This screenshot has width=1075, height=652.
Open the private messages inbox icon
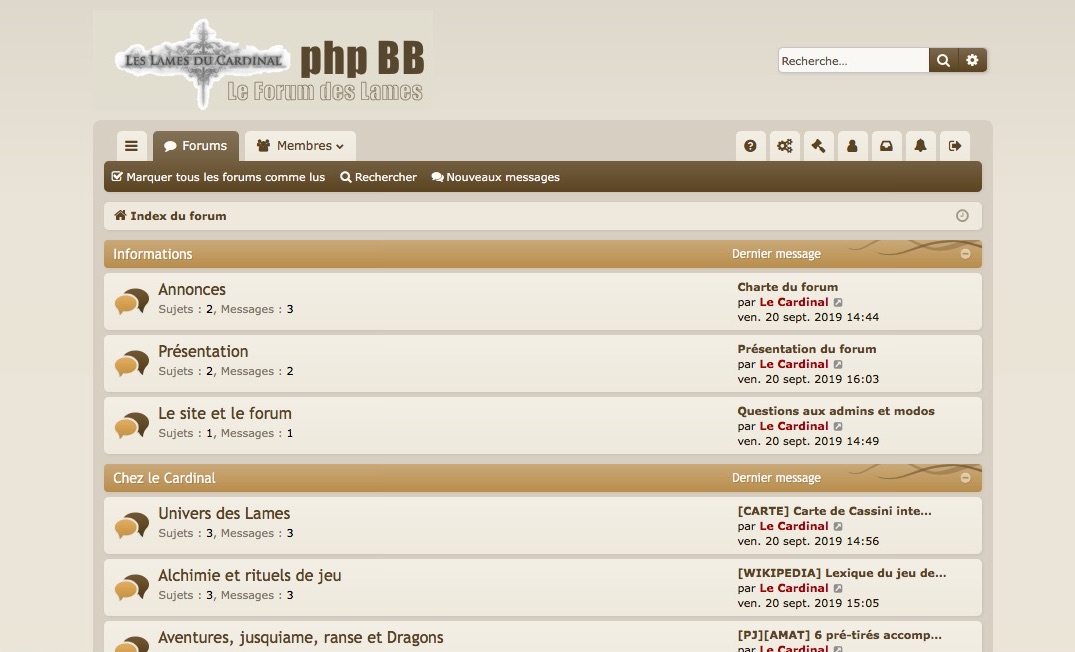tap(886, 146)
